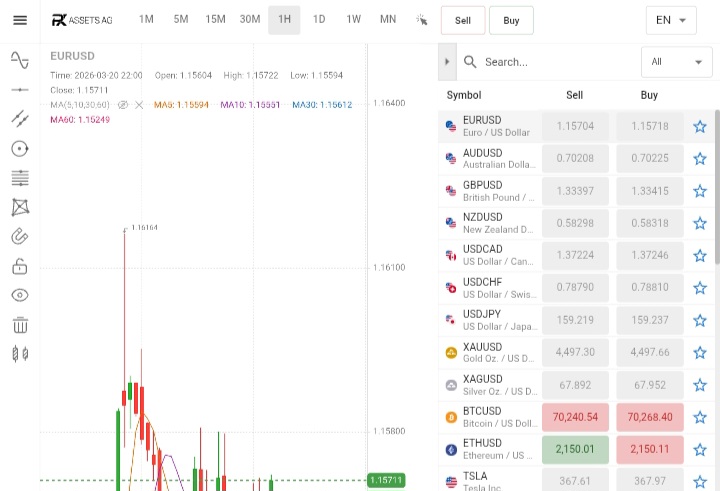Switch to the 1W timeframe

tap(354, 19)
